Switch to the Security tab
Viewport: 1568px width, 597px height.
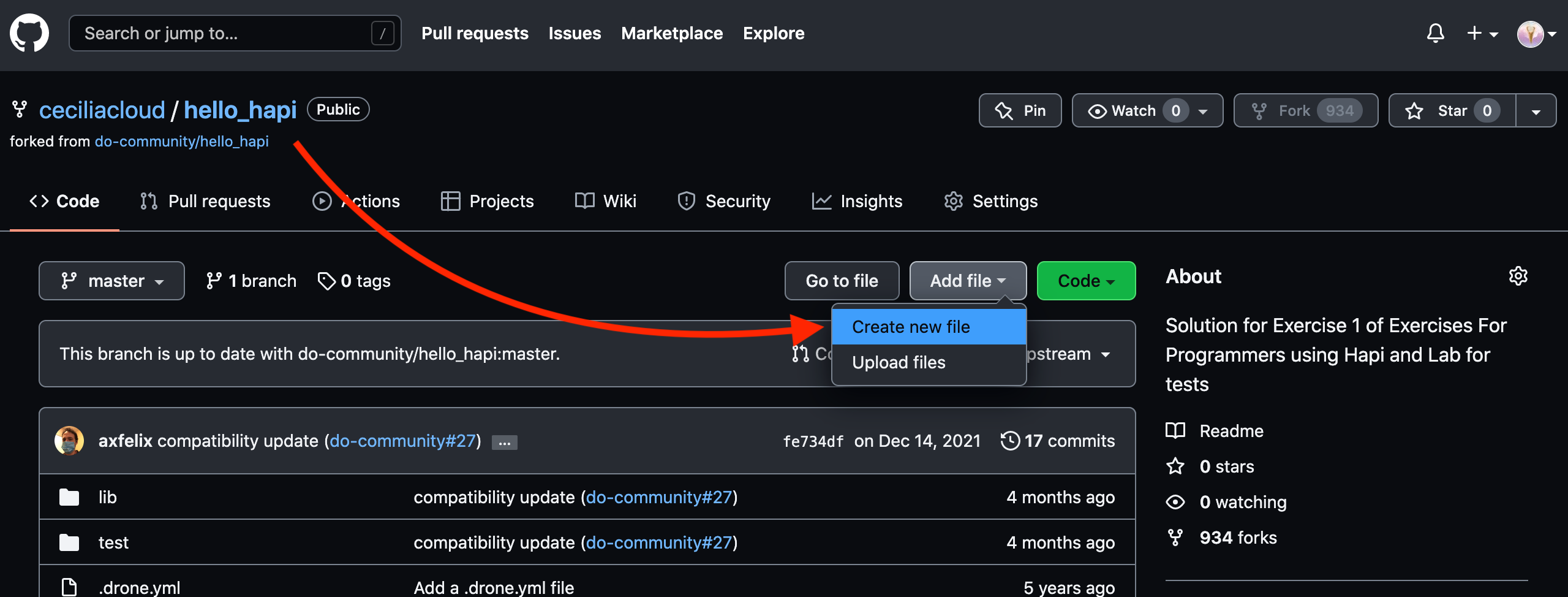[724, 201]
